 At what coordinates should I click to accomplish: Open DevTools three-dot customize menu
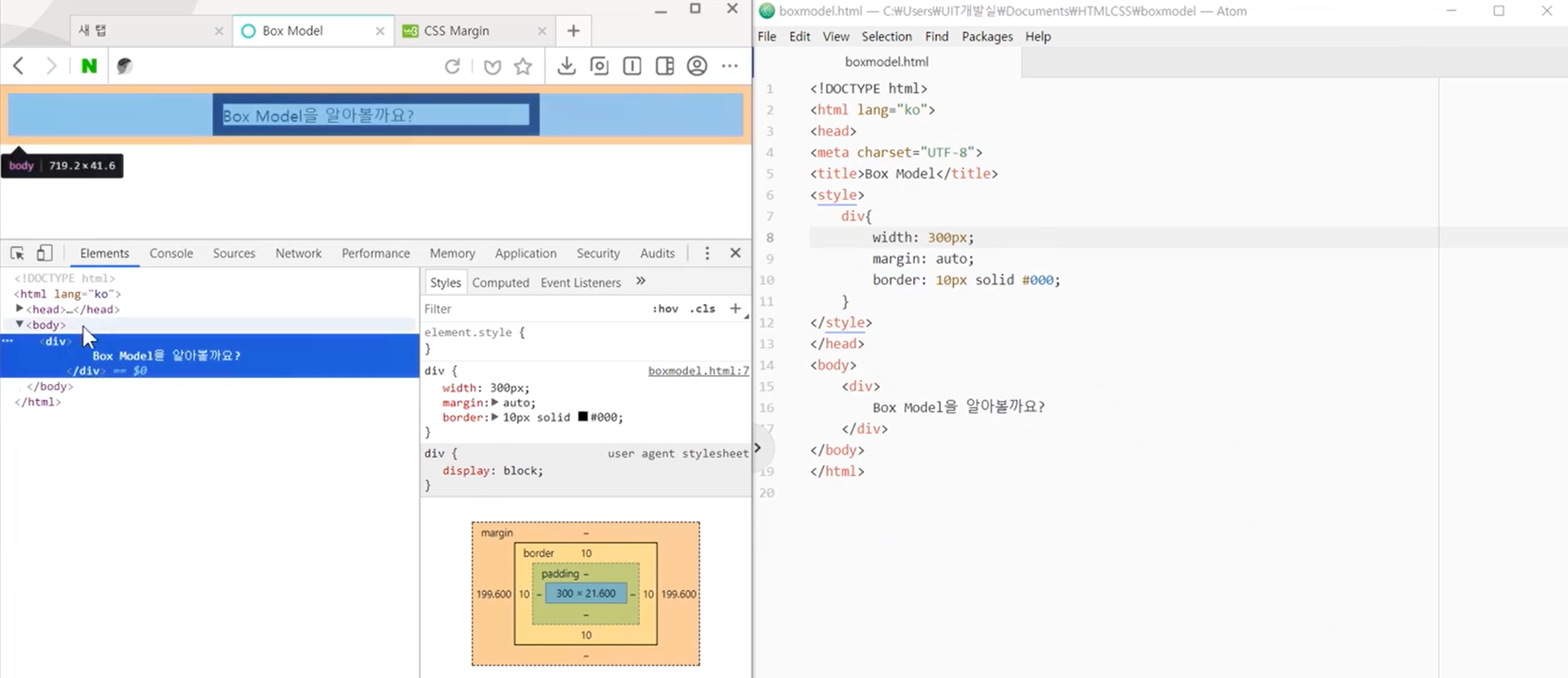[707, 253]
